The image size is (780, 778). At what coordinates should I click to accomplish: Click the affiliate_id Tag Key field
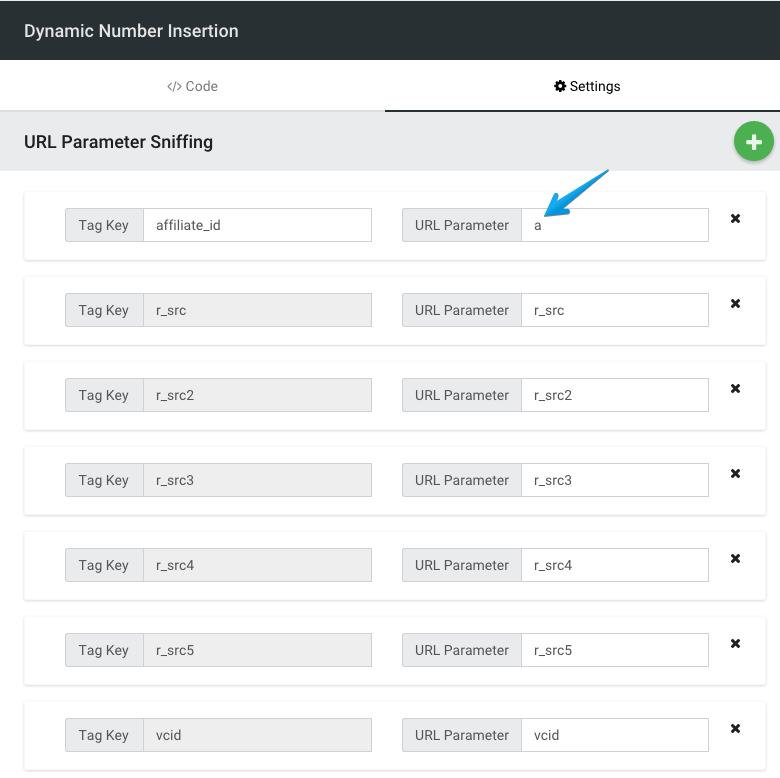coord(257,225)
